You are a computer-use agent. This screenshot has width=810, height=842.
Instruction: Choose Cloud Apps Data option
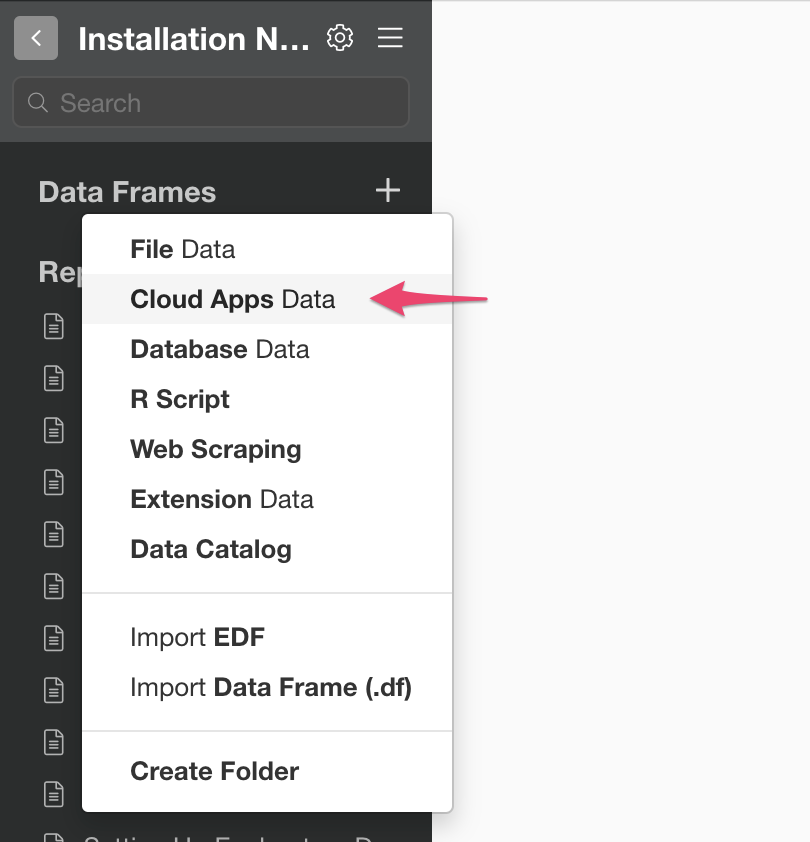pos(233,299)
